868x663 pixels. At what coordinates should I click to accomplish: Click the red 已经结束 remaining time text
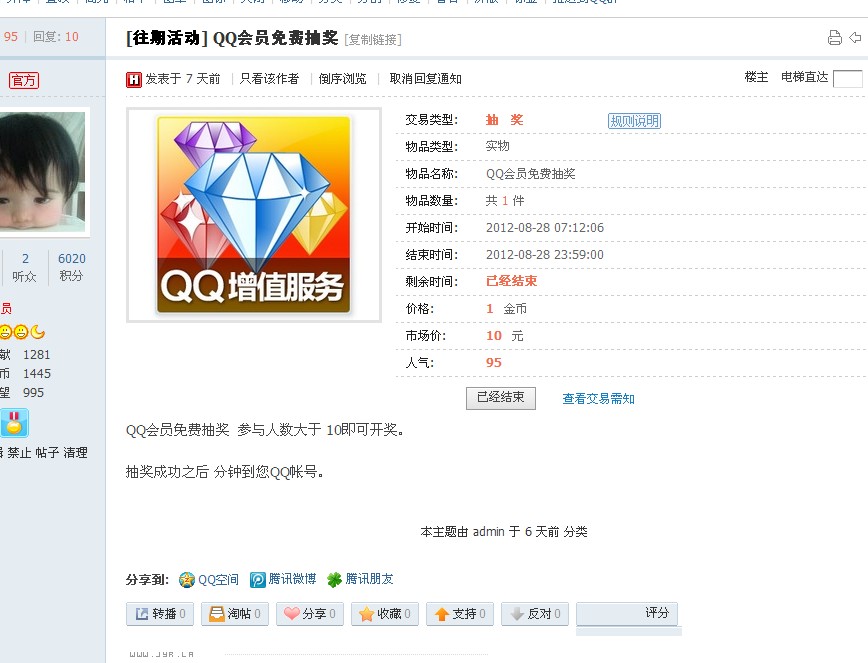coord(512,281)
